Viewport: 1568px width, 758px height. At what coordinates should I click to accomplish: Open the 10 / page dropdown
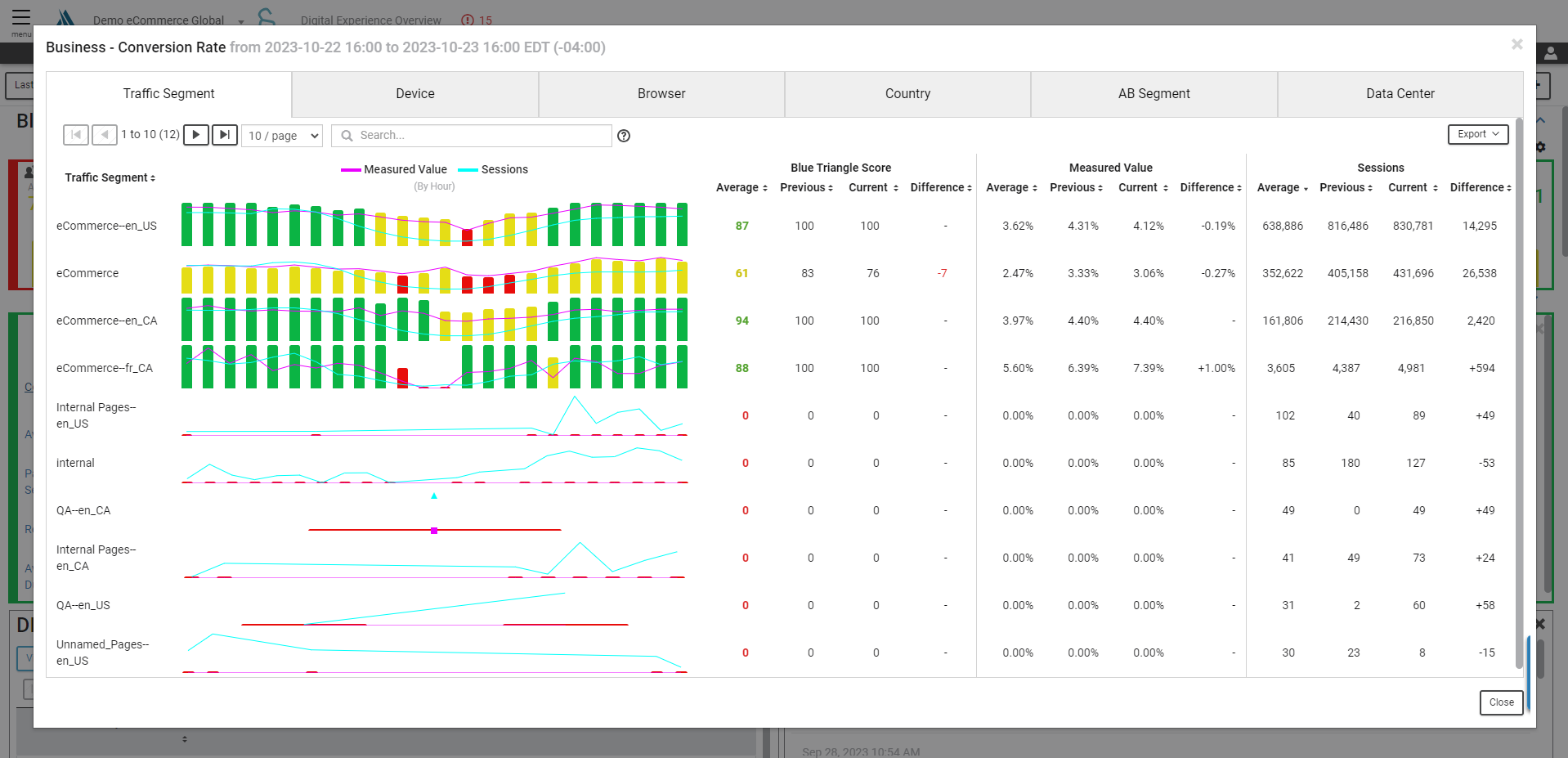(x=282, y=136)
